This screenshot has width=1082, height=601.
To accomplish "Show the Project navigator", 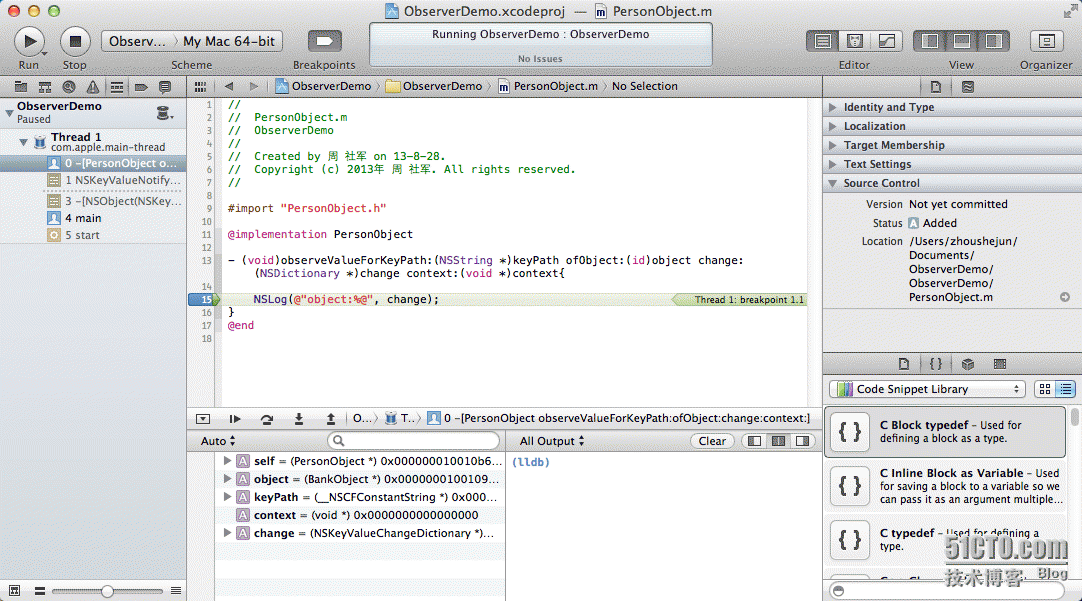I will [21, 87].
